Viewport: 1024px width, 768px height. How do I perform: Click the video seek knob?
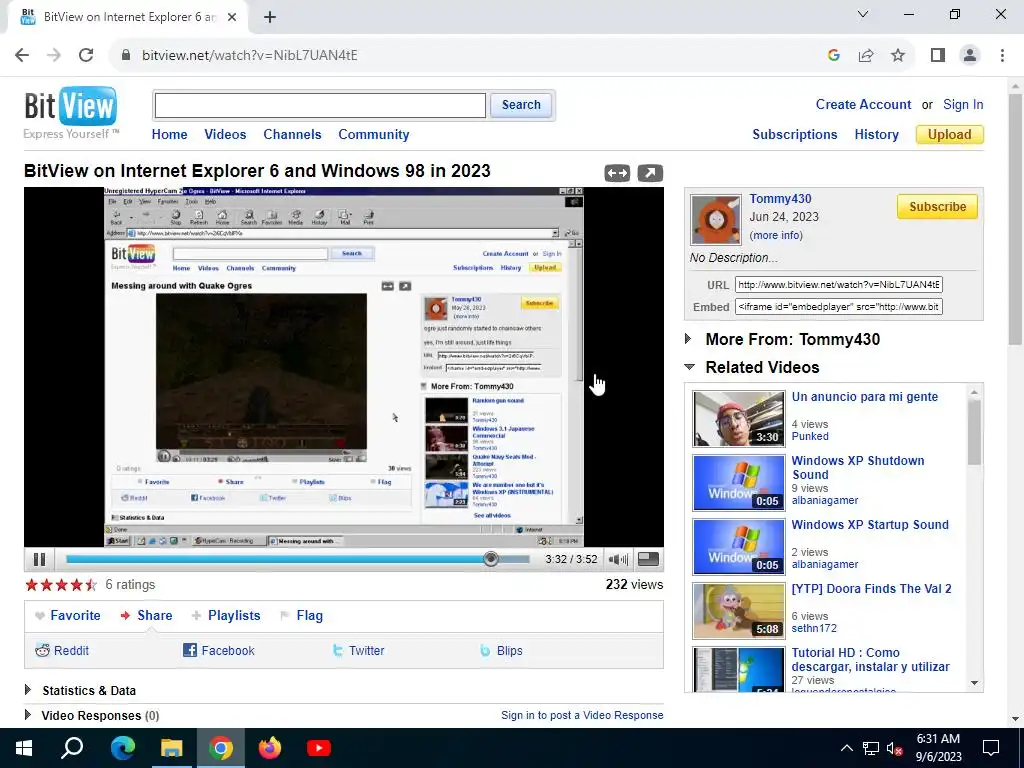(x=491, y=559)
